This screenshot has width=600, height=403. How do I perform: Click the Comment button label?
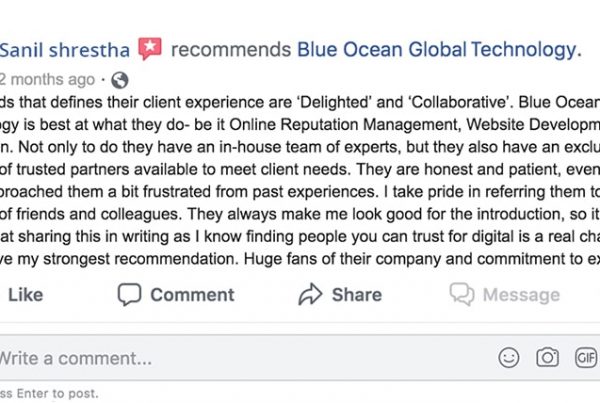[x=192, y=295]
